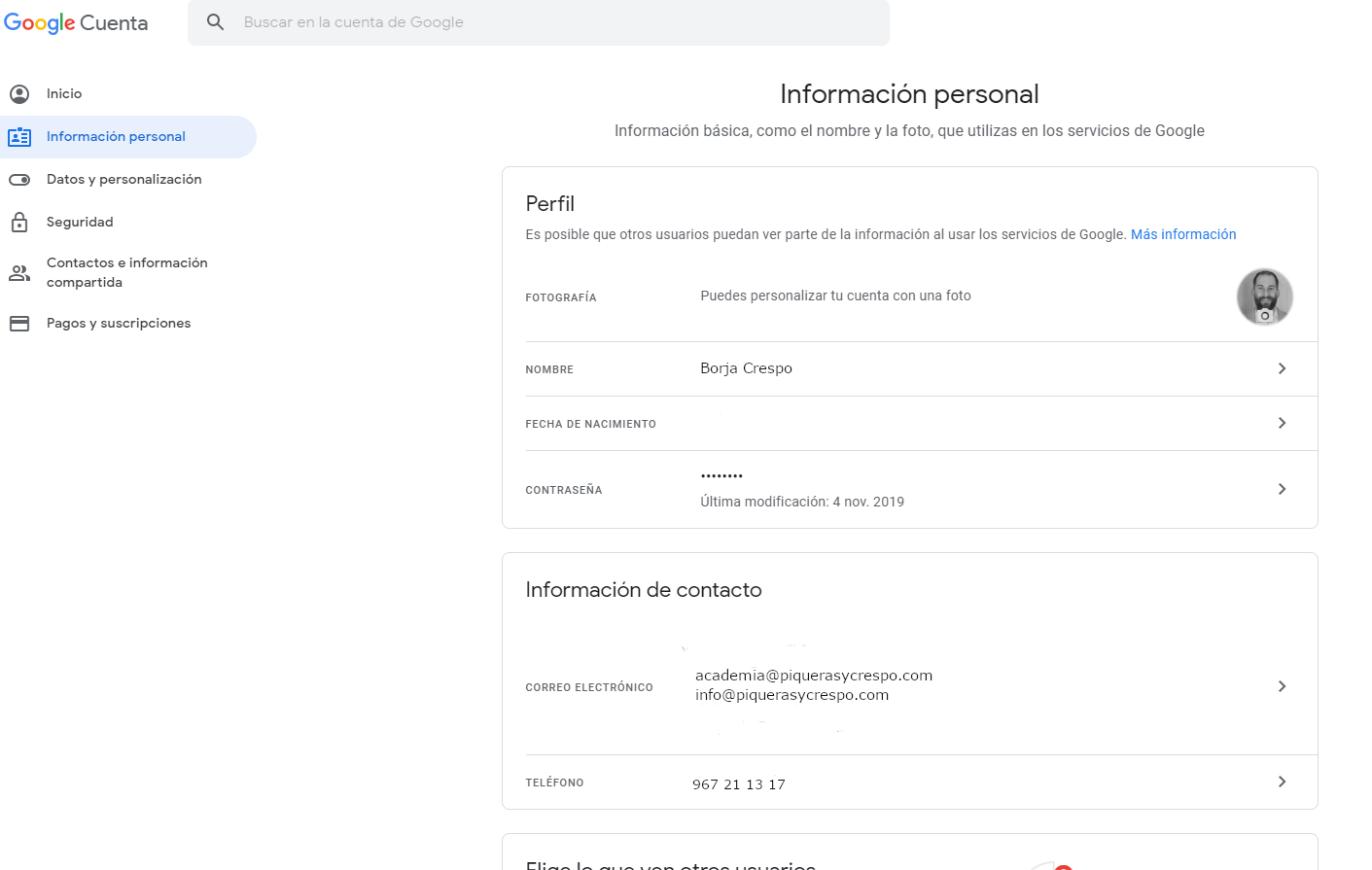This screenshot has height=870, width=1372.
Task: Click the FOTOGRAFÍA label
Action: pos(561,297)
